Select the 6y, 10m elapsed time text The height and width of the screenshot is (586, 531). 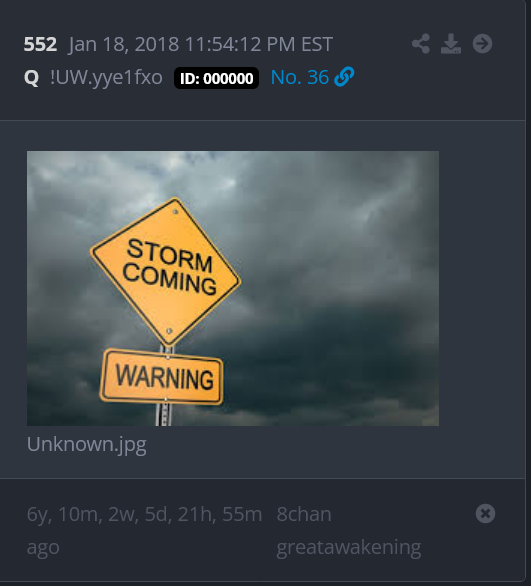[x=144, y=514]
